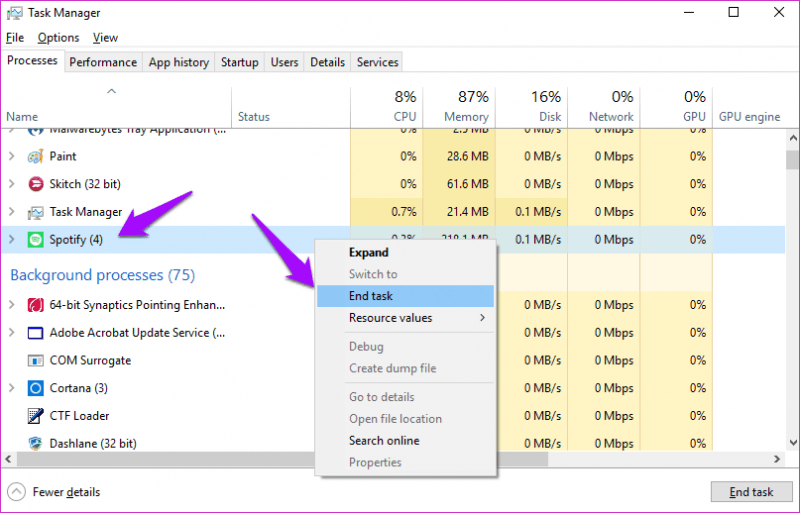800x513 pixels.
Task: Expand the Cortana process group
Action: [12, 388]
